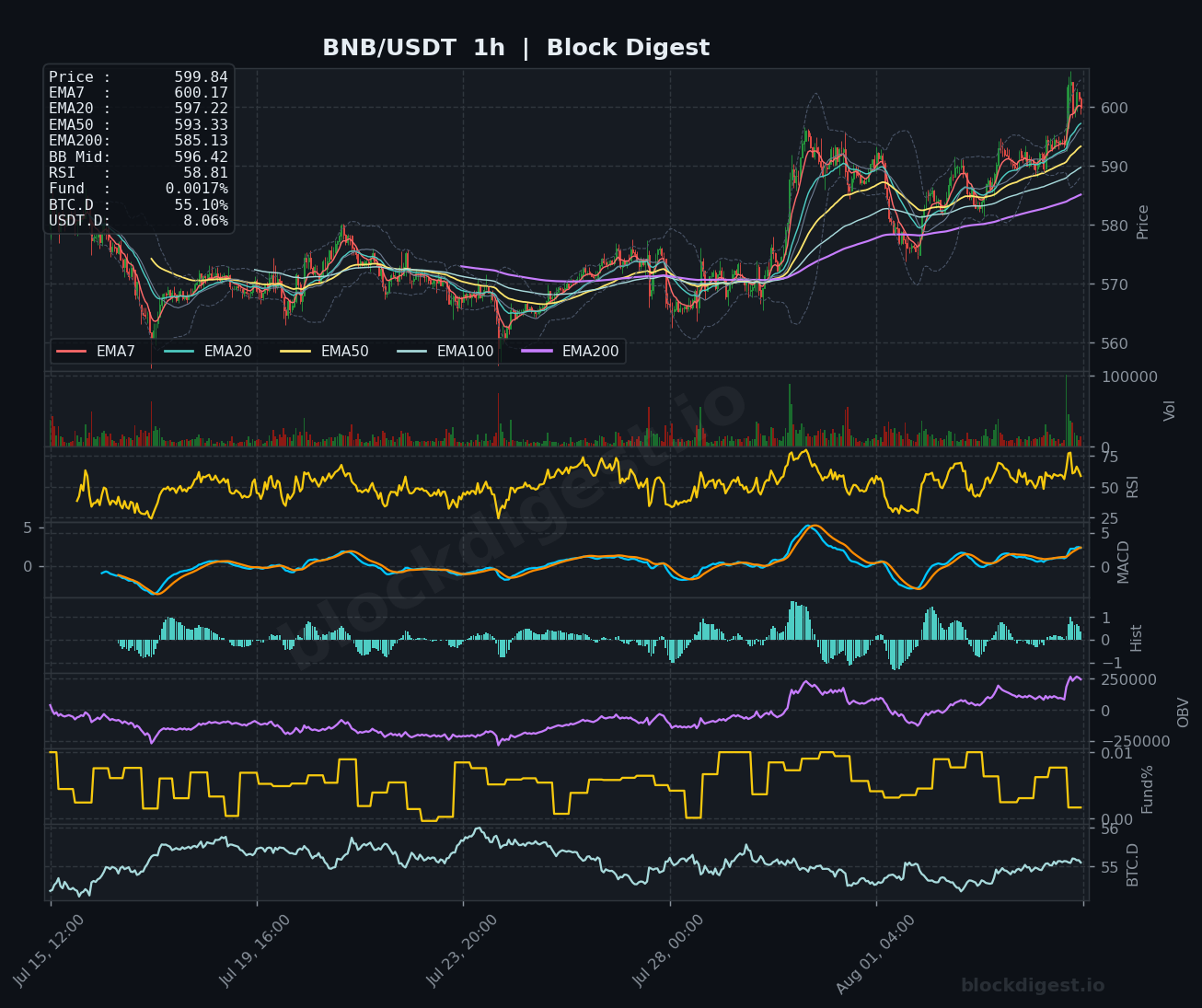Click the purple EMA200 legend line swatch
1202x1008 pixels.
click(537, 352)
